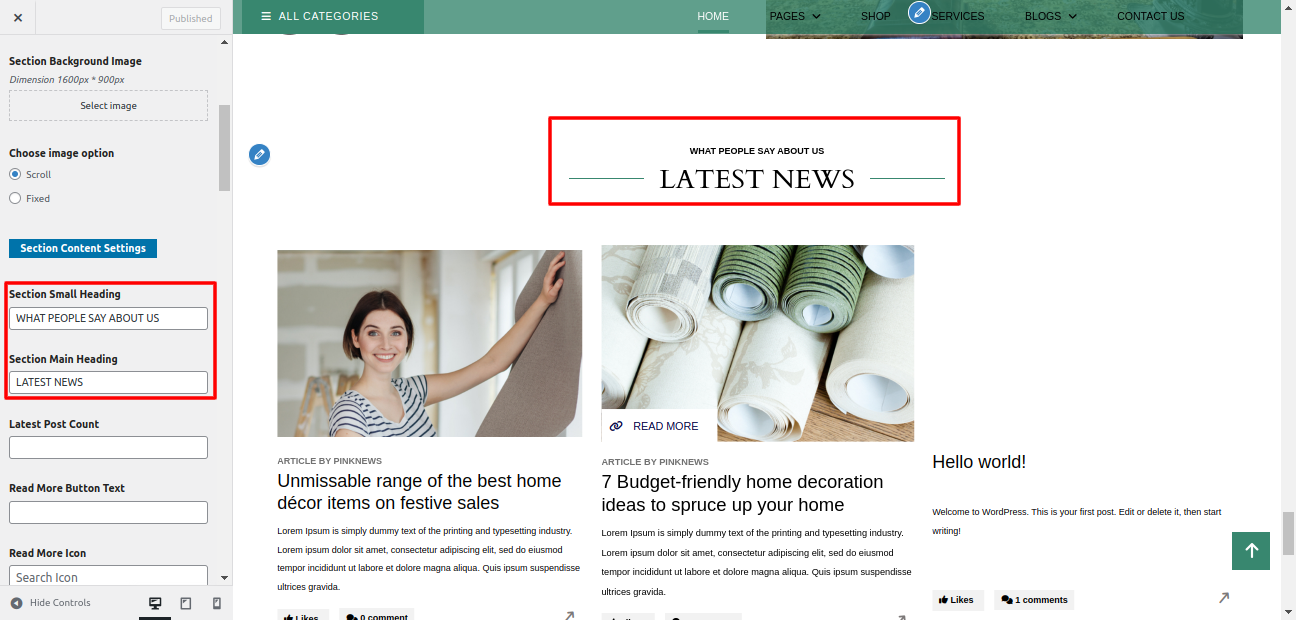Image resolution: width=1296 pixels, height=620 pixels.
Task: Expand the BLOGS dropdown chevron
Action: pyautogui.click(x=1073, y=16)
